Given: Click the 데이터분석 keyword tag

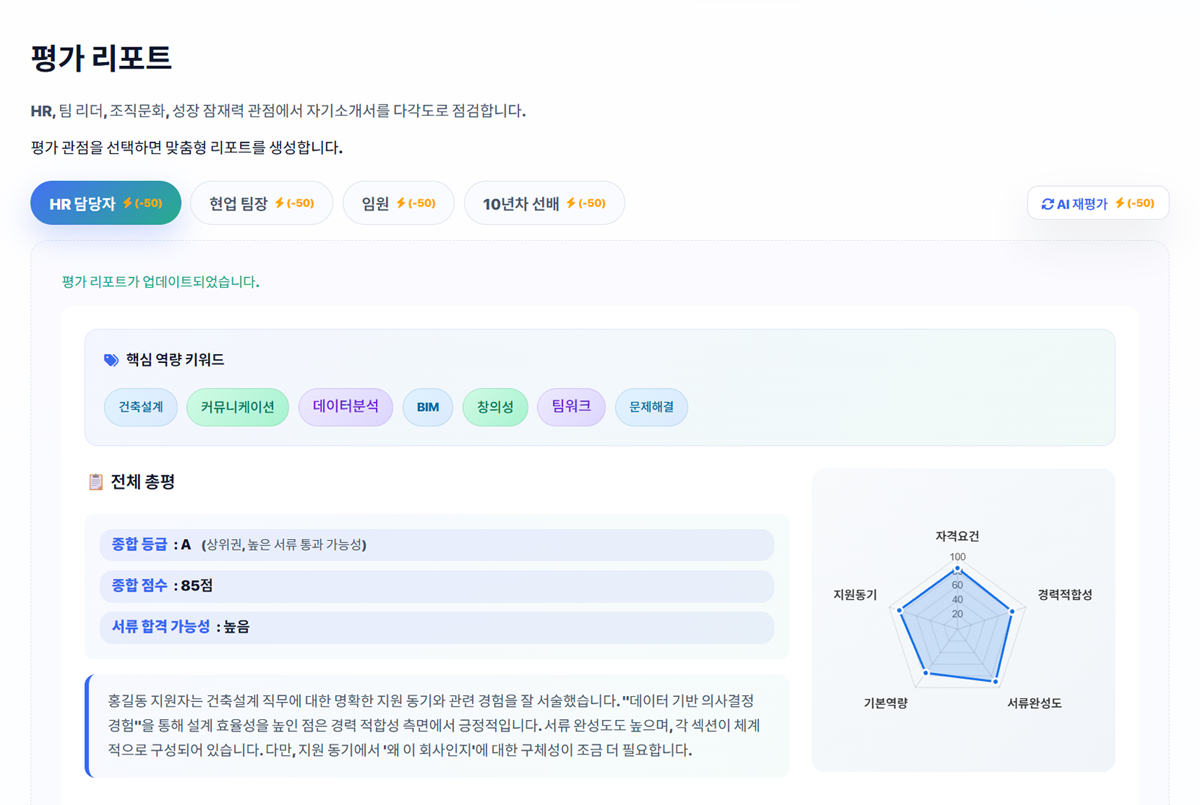Looking at the screenshot, I should 345,407.
